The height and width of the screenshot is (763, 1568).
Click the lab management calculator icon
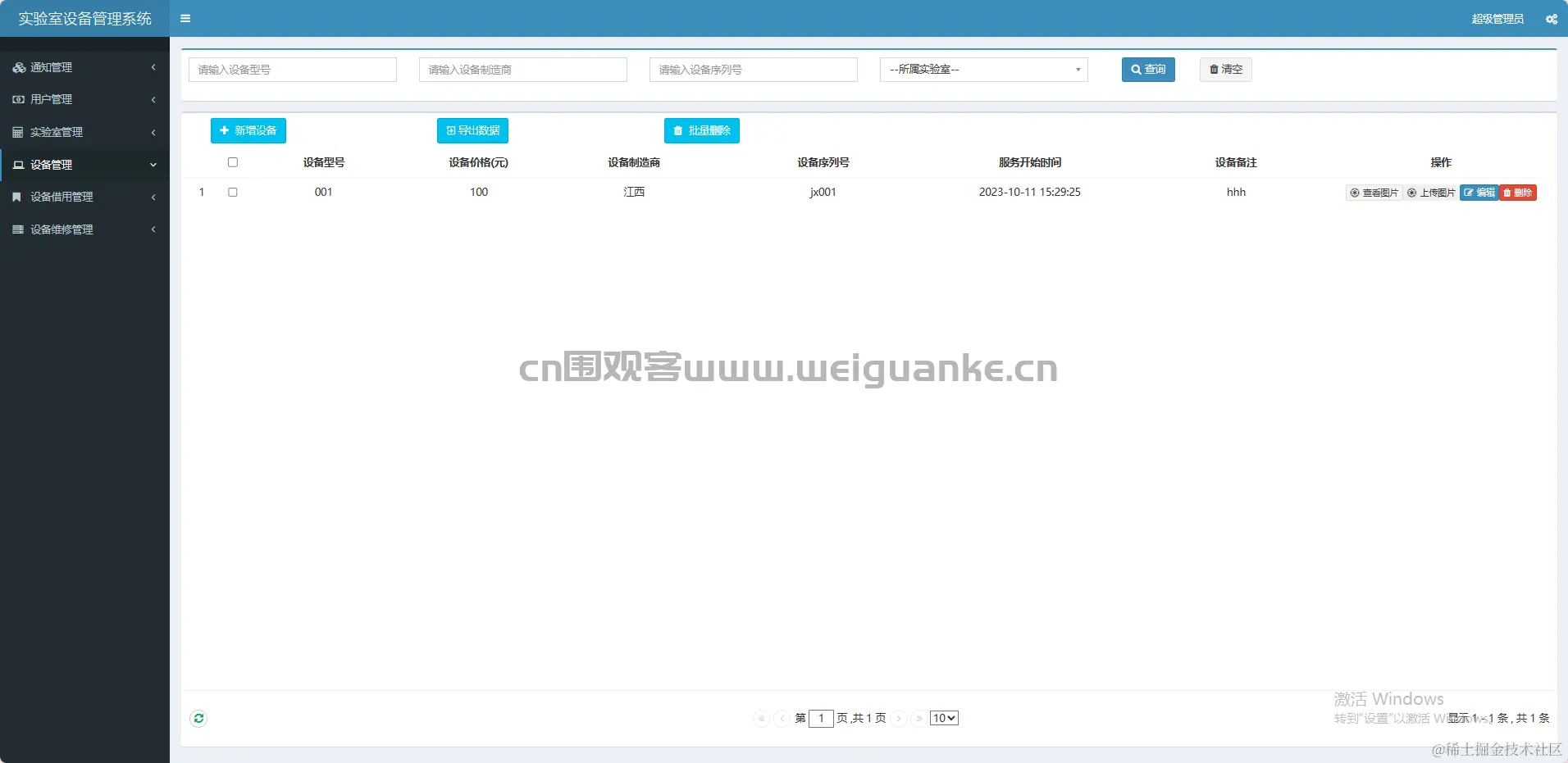tap(18, 132)
